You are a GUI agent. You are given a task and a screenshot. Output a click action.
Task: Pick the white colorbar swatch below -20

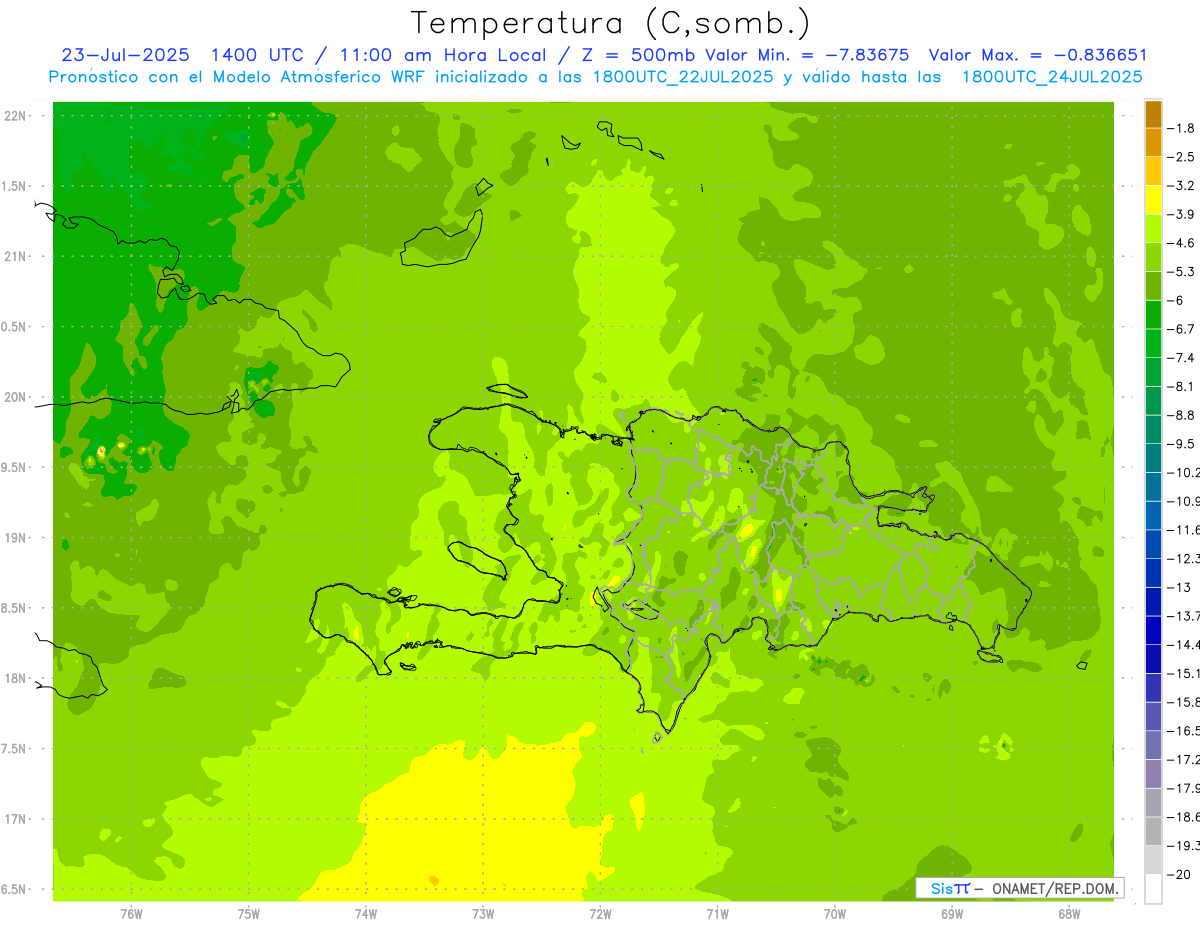point(1153,889)
